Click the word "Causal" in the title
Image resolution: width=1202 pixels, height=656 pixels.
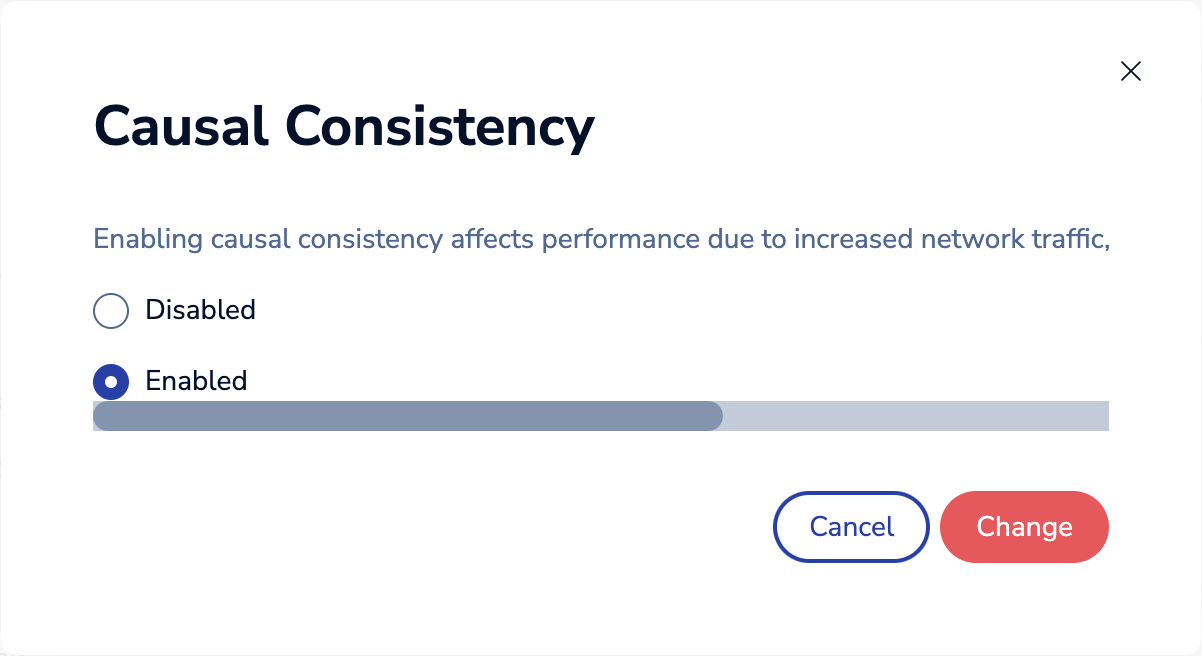(181, 127)
